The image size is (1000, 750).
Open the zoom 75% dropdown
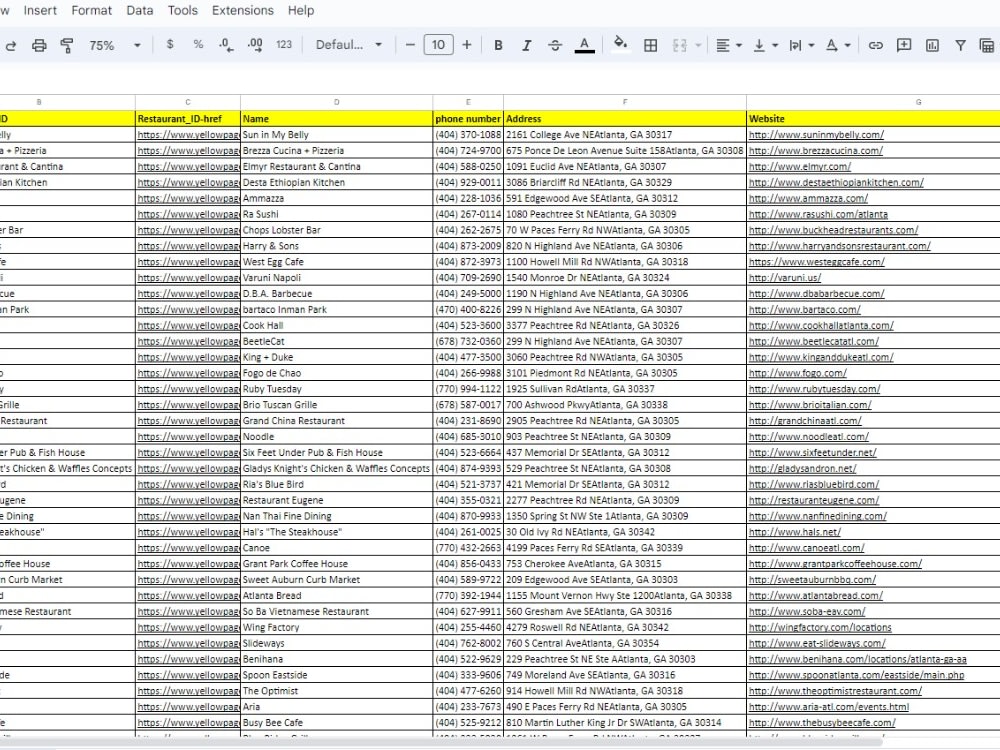[114, 45]
